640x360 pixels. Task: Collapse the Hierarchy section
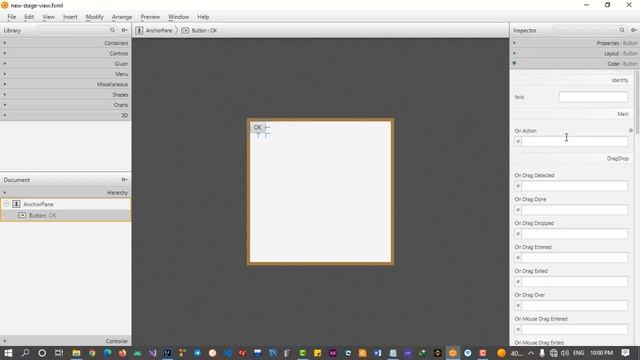pyautogui.click(x=66, y=192)
